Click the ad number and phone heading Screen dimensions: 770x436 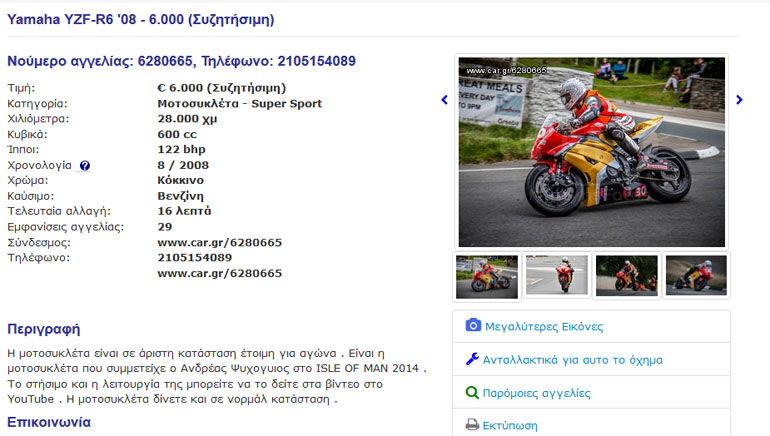pyautogui.click(x=181, y=61)
